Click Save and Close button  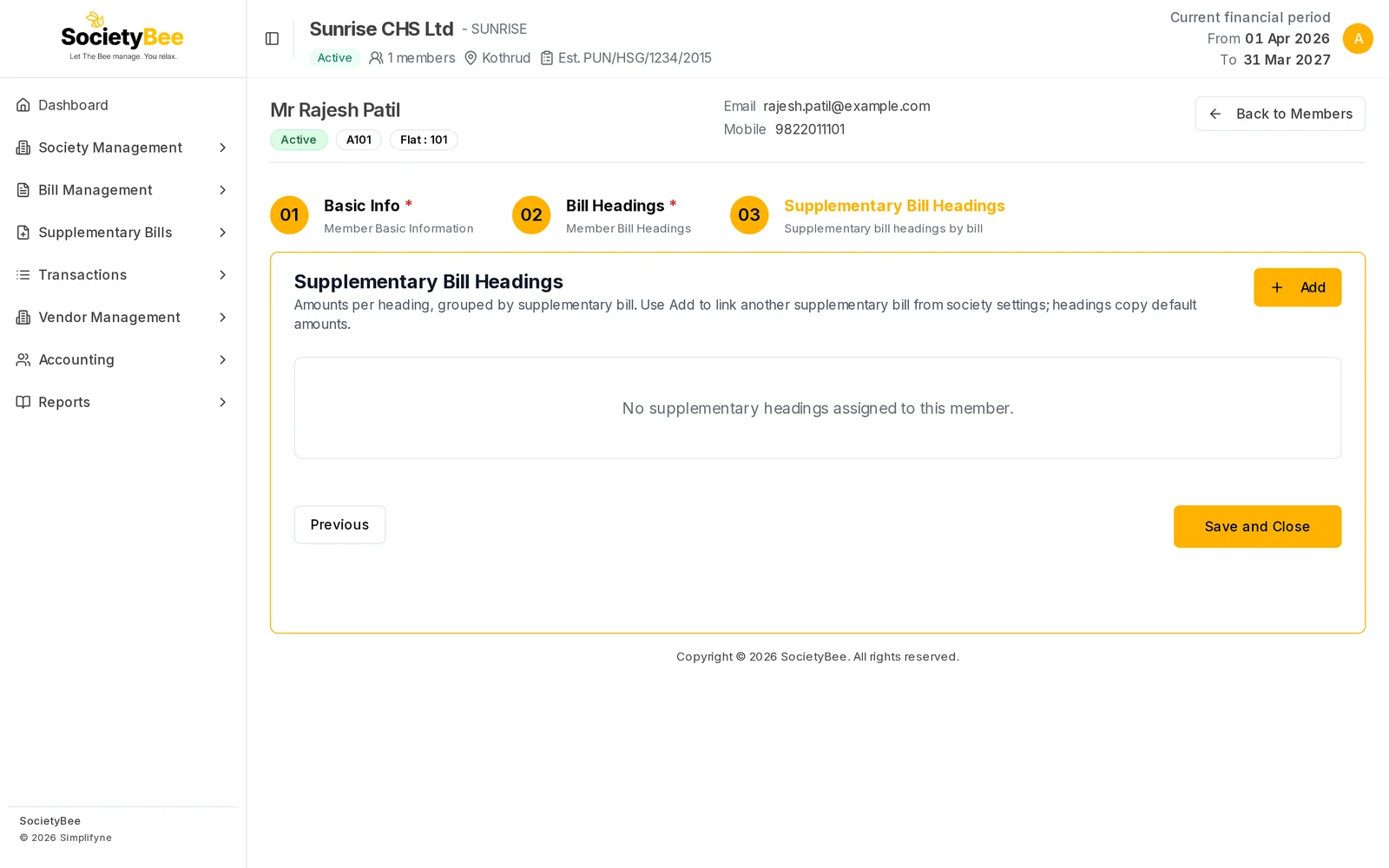tap(1257, 526)
